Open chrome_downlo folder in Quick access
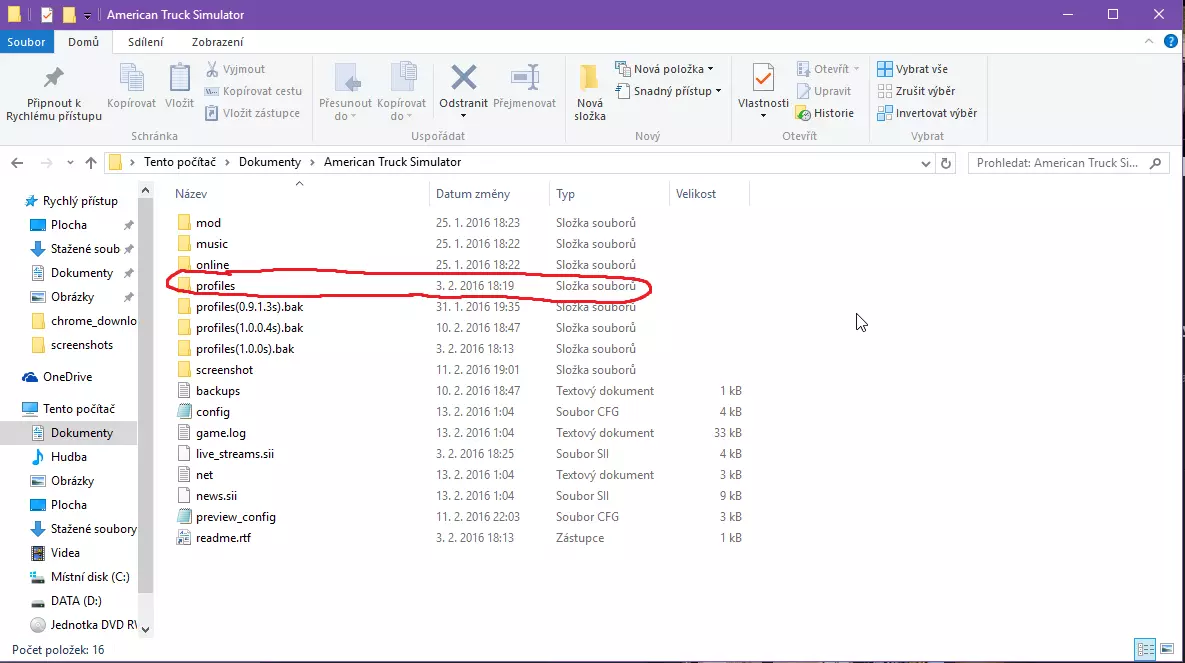Viewport: 1185px width, 663px height. [x=93, y=321]
